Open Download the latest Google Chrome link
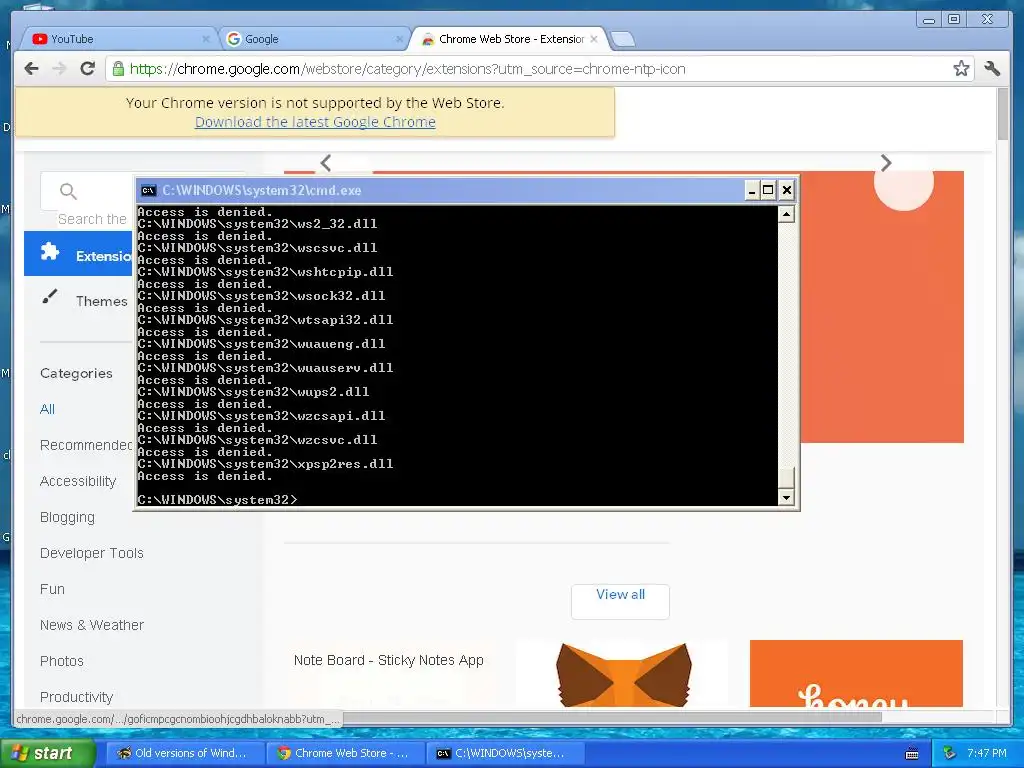This screenshot has height=768, width=1024. pyautogui.click(x=315, y=122)
